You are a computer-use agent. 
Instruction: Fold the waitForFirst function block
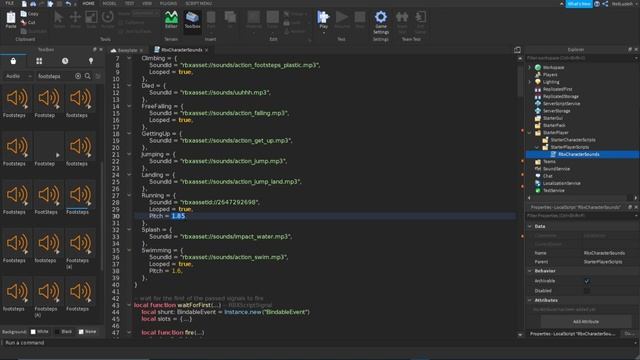(129, 305)
